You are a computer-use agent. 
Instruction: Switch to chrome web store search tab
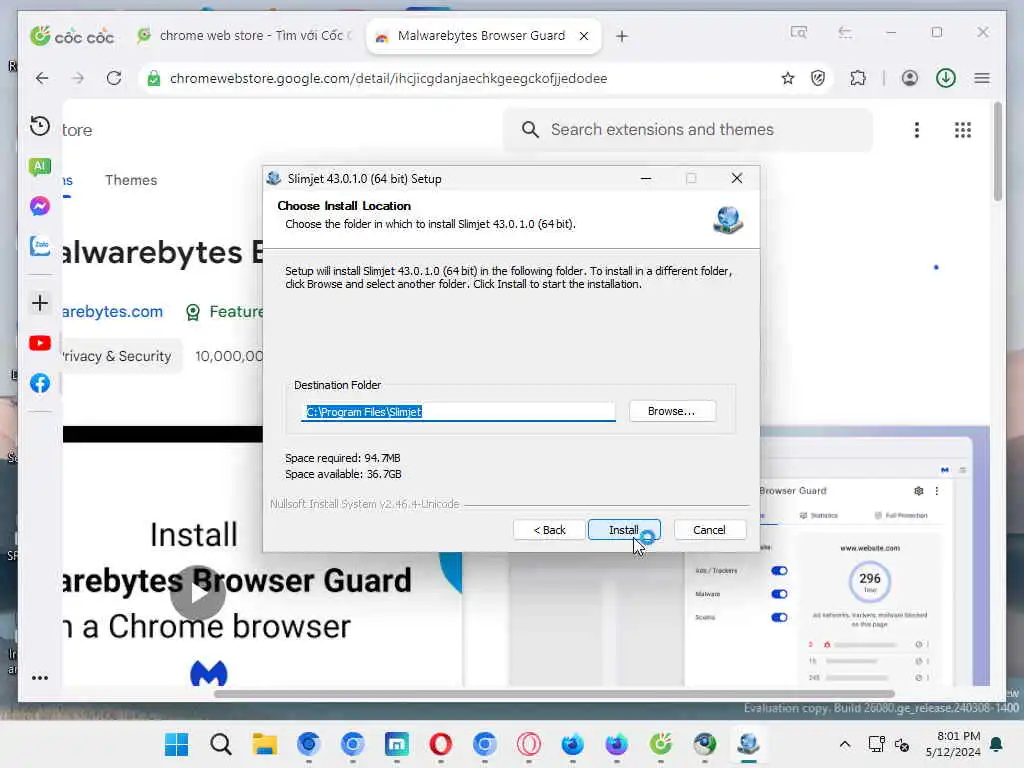point(247,35)
